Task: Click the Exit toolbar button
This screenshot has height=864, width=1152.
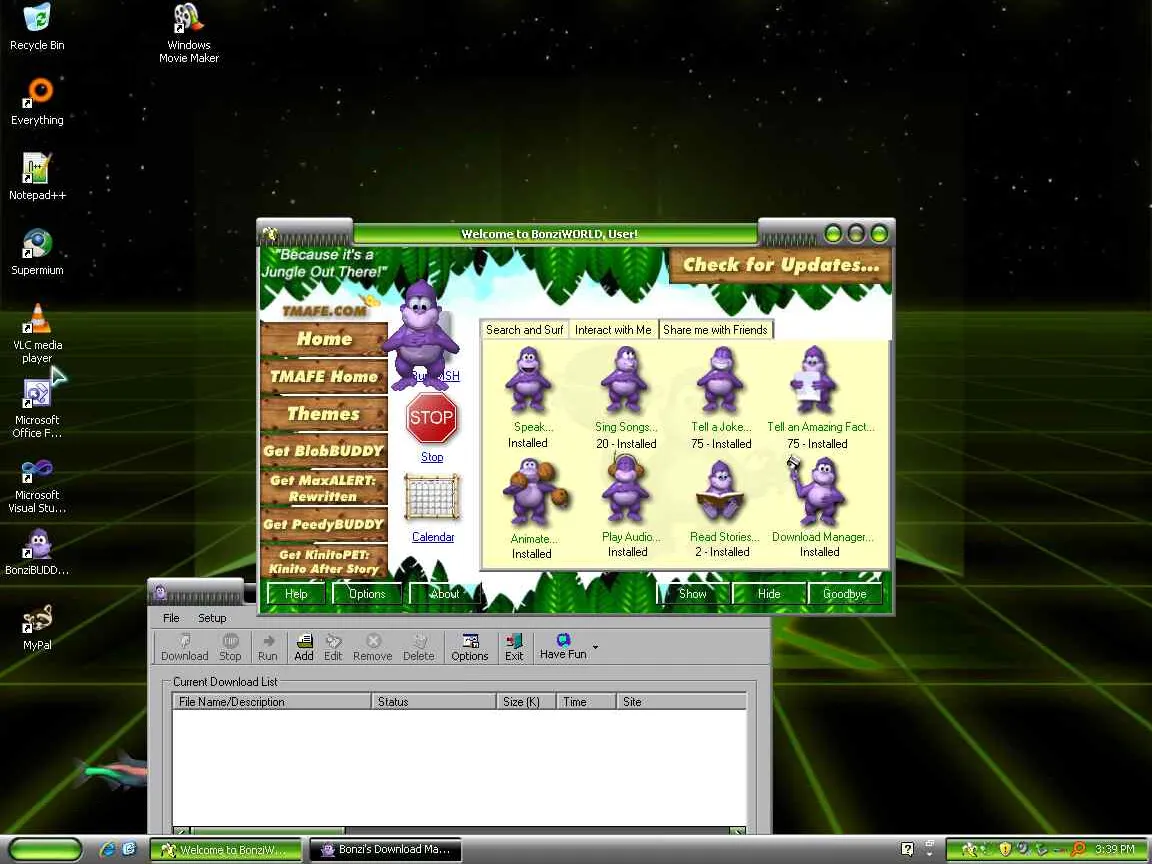Action: click(x=514, y=647)
